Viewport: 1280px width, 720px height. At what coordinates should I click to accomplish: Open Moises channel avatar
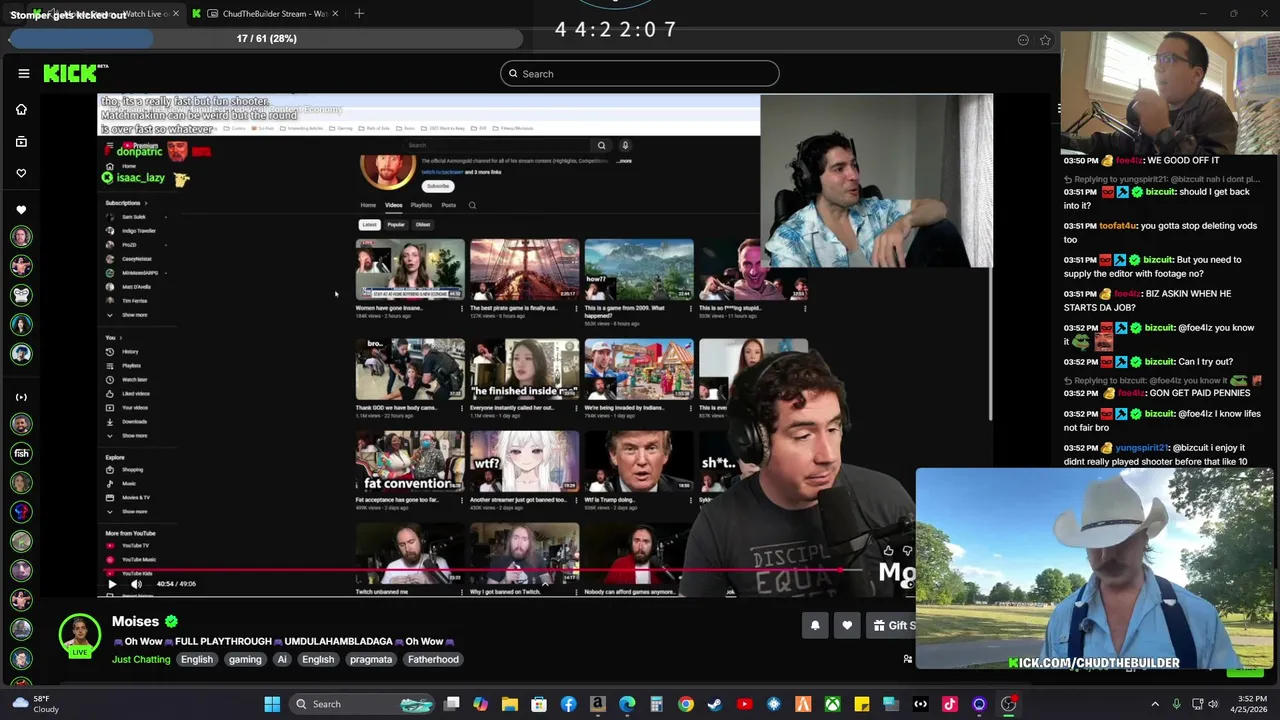(79, 636)
